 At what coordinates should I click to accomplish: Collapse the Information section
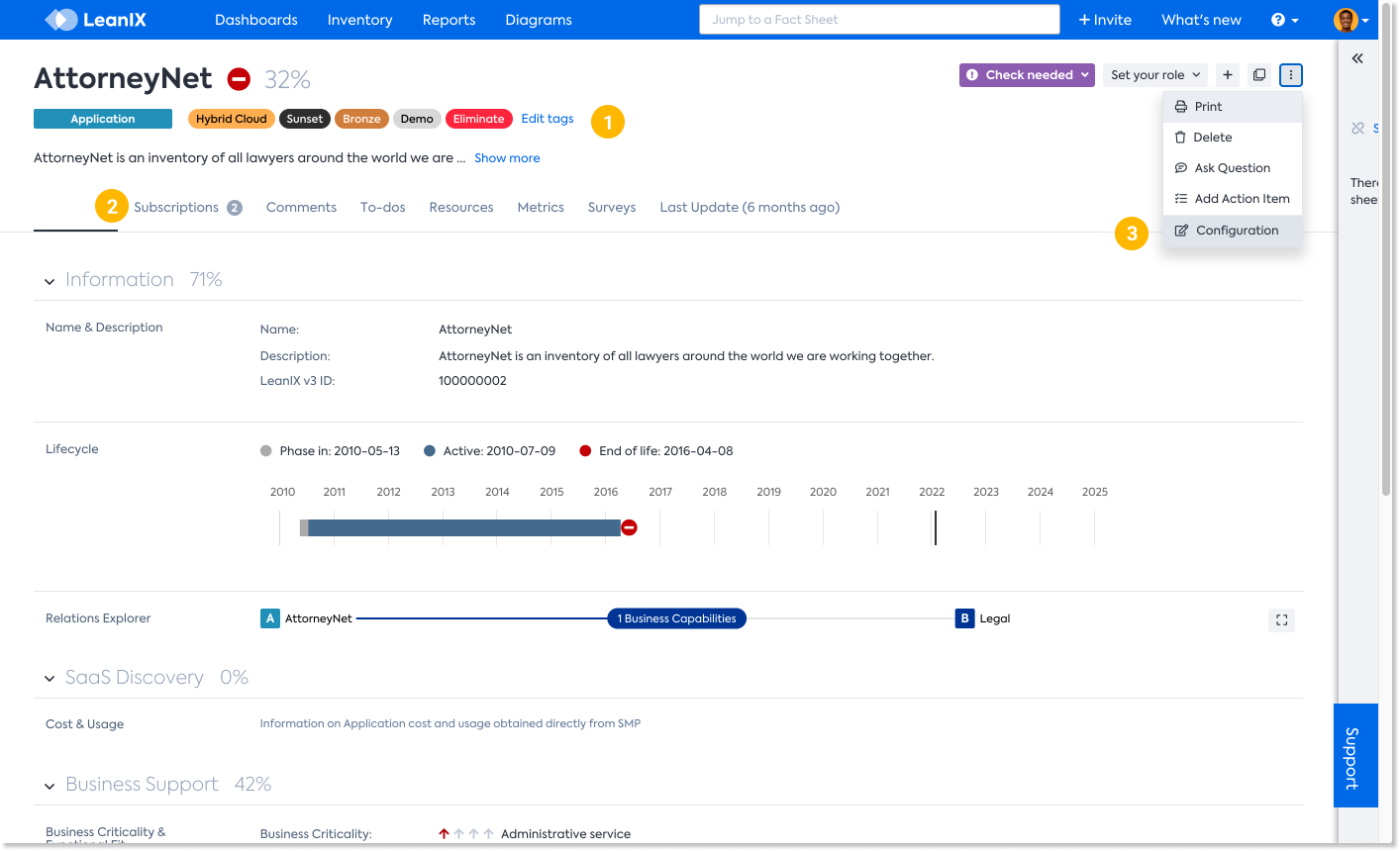pyautogui.click(x=50, y=282)
